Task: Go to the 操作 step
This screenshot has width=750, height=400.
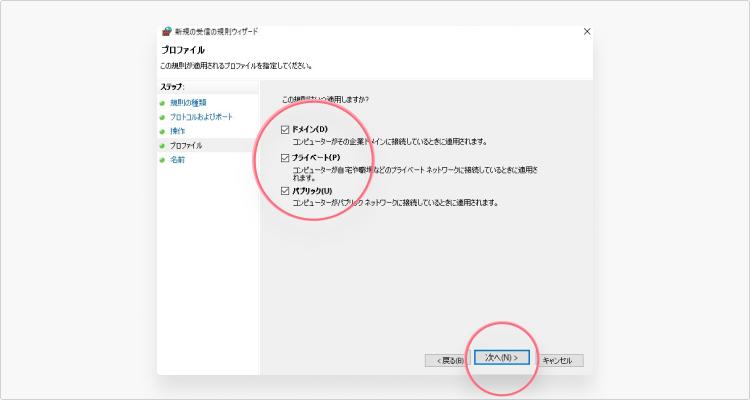Action: [x=177, y=131]
